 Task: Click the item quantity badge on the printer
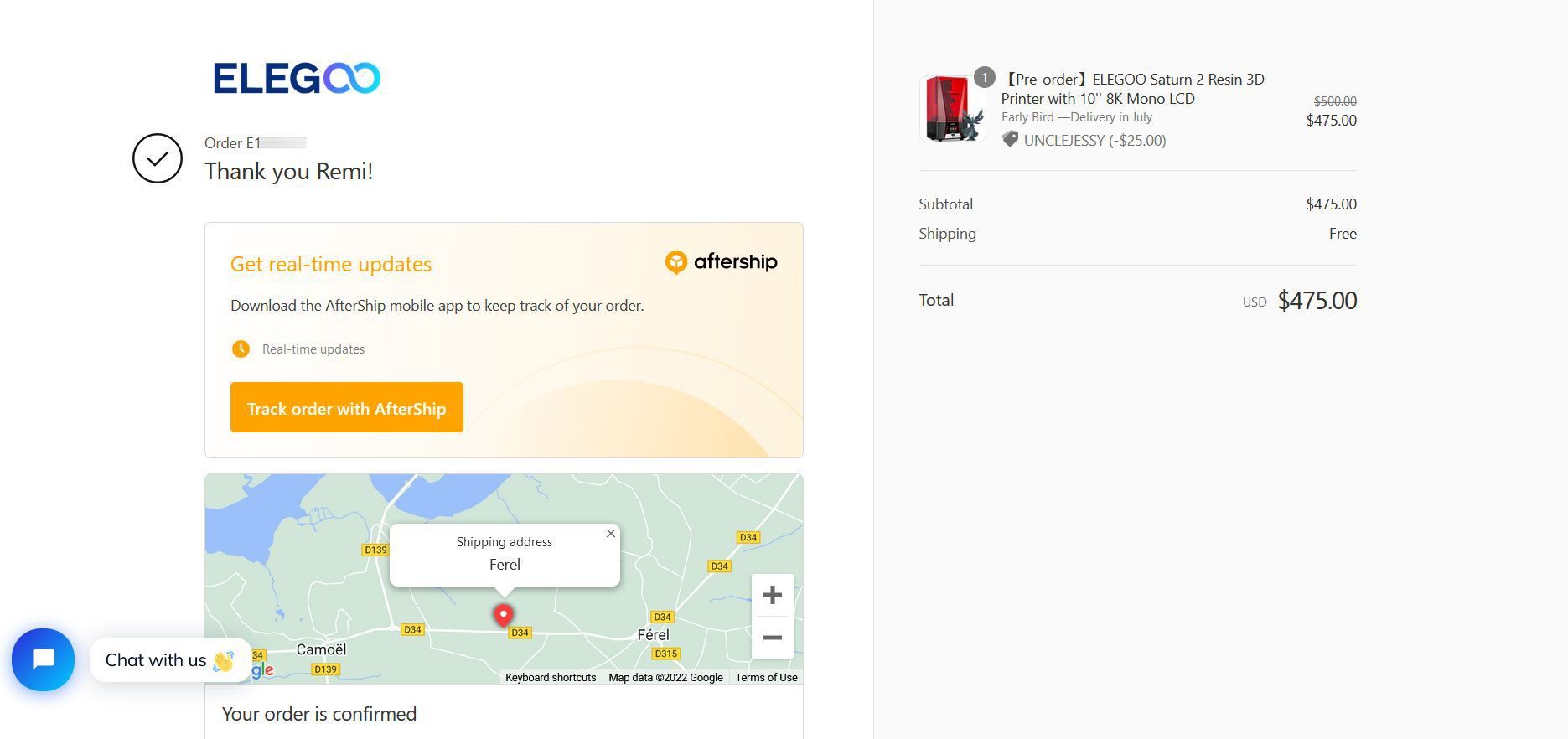click(985, 78)
